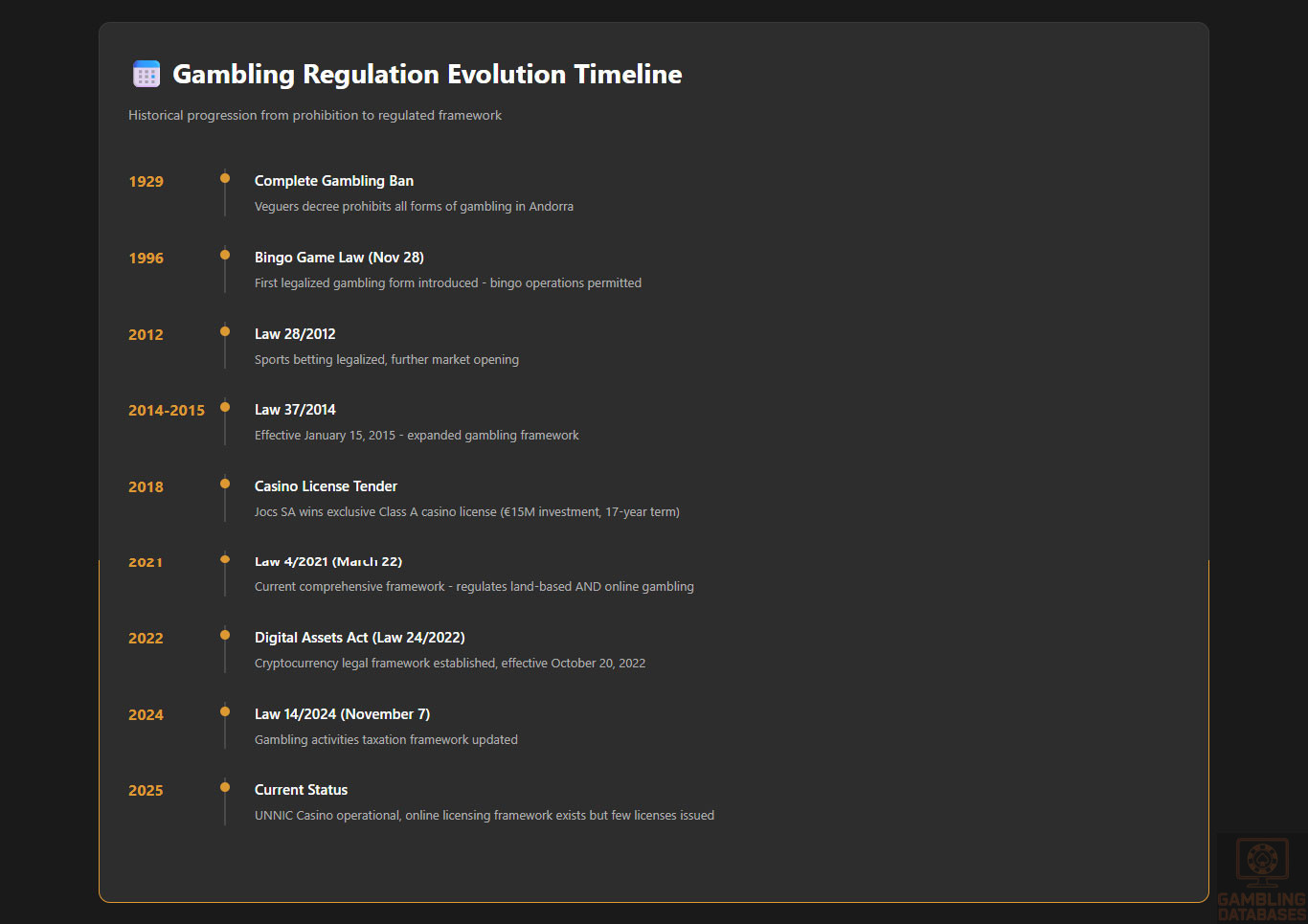
Task: Click the timeline dot for 2022
Action: click(x=225, y=635)
